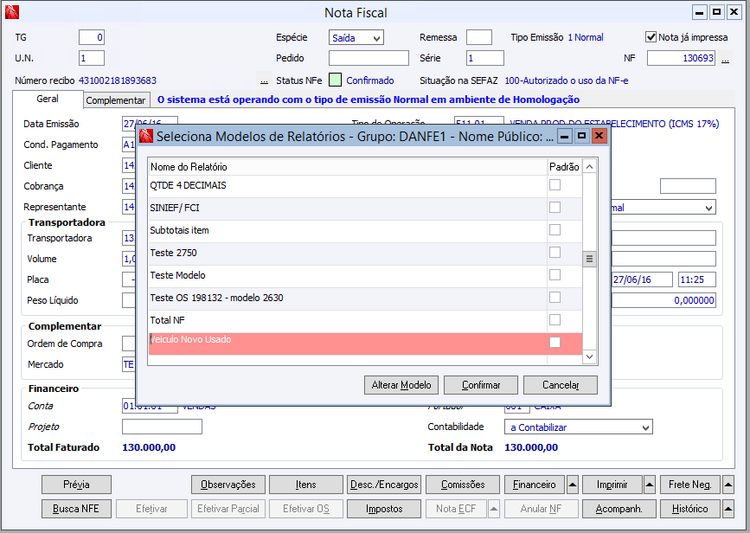Click the report list scrollbar thumb
The width and height of the screenshot is (750, 533).
point(590,259)
